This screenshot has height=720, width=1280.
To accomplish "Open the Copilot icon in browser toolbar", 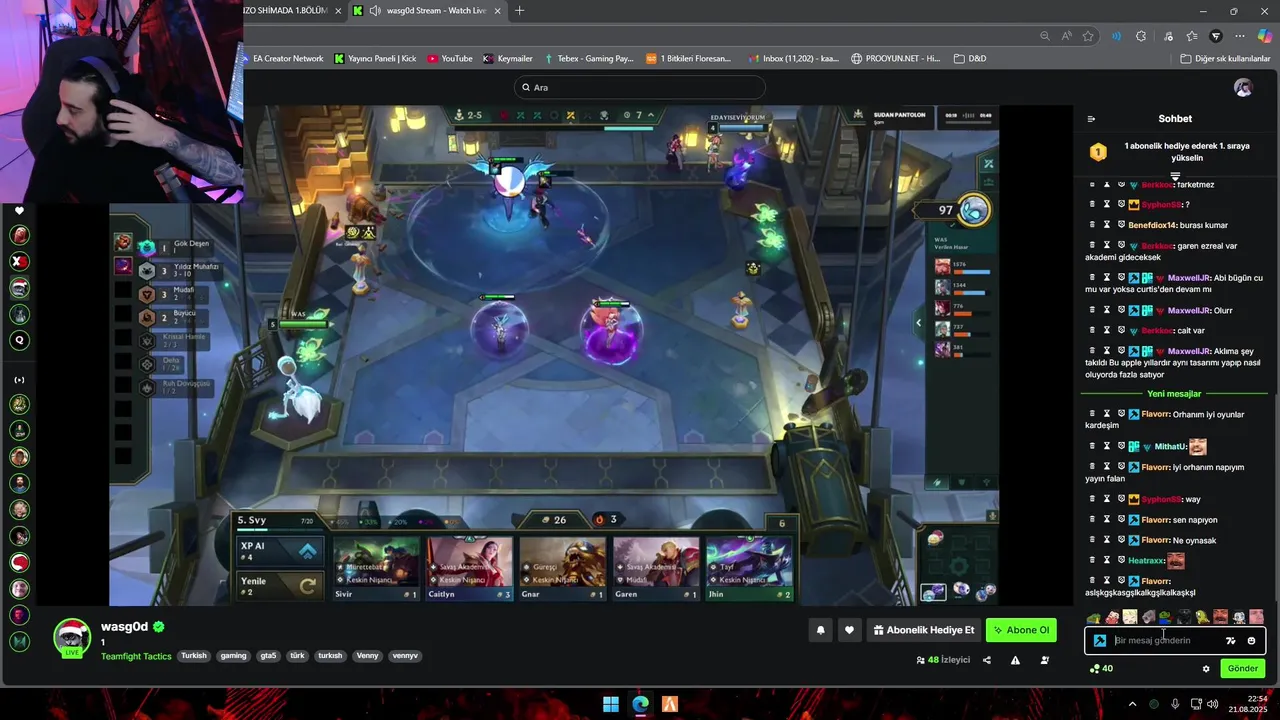I will click(1265, 36).
